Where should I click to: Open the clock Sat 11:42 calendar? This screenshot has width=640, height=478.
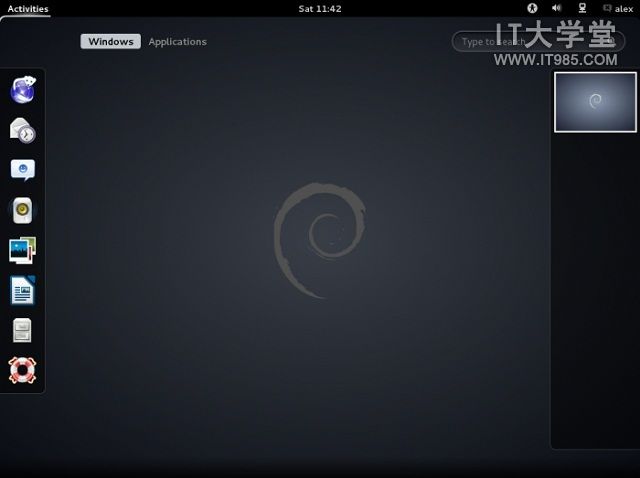point(320,9)
